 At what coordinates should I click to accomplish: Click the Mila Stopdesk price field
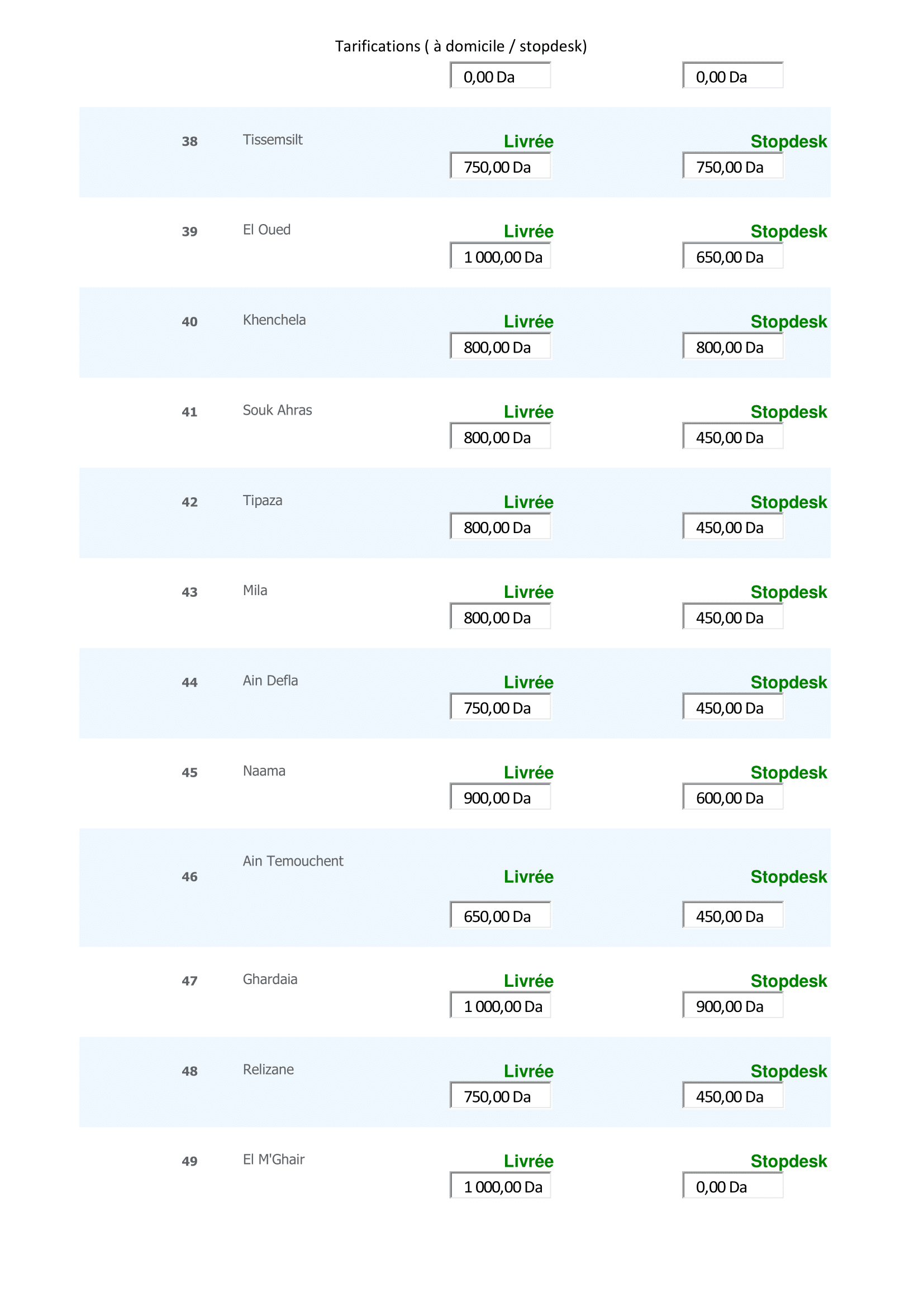(732, 617)
